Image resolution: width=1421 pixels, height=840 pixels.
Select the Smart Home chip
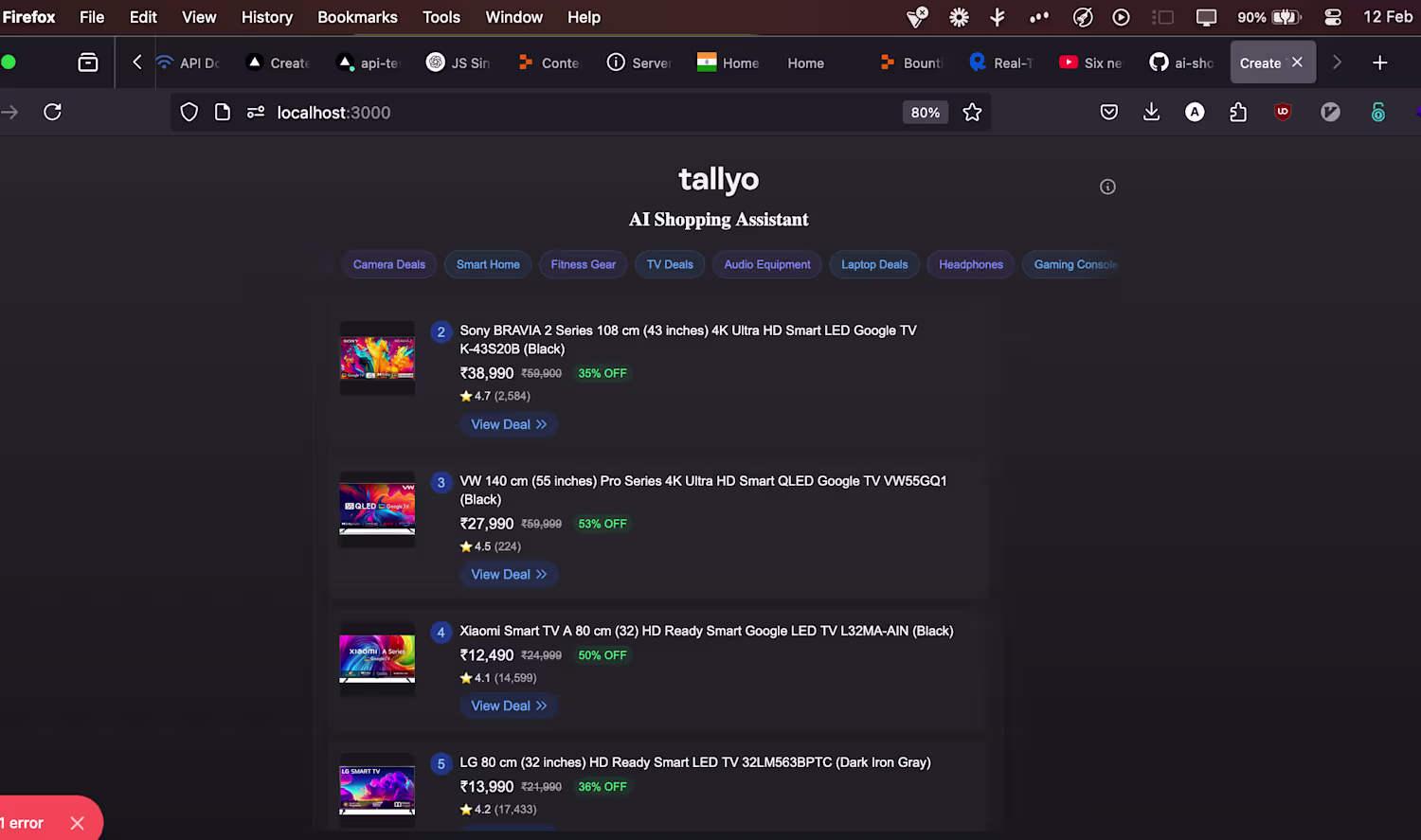pyautogui.click(x=488, y=264)
